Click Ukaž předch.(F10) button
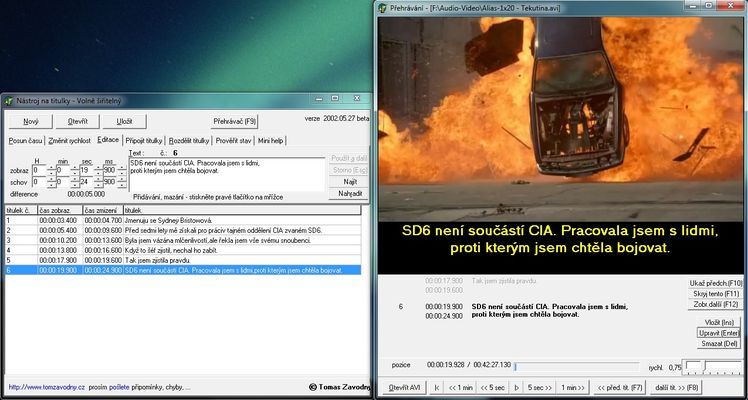Image resolution: width=748 pixels, height=400 pixels. tap(715, 283)
